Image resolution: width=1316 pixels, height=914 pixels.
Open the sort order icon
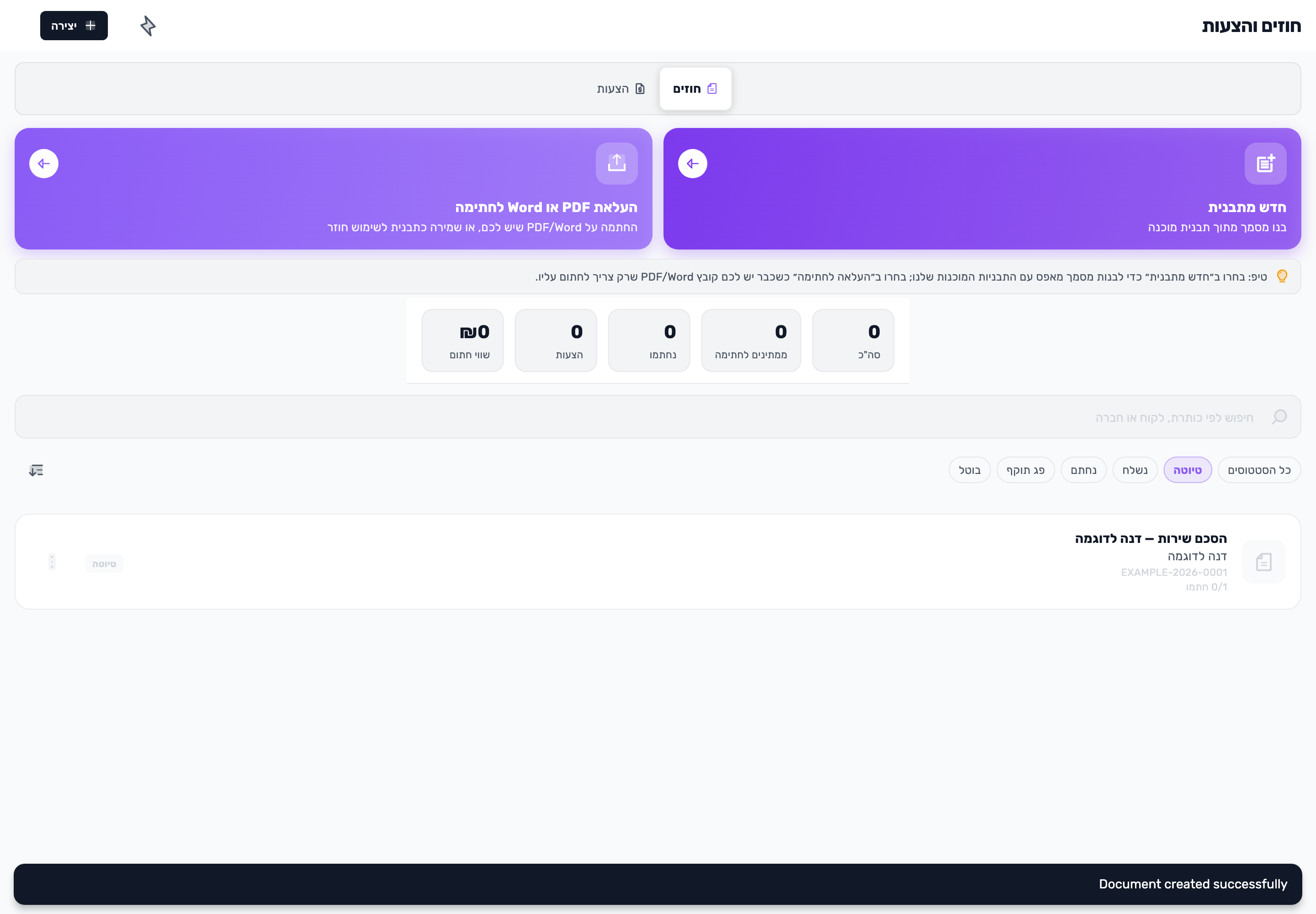36,470
